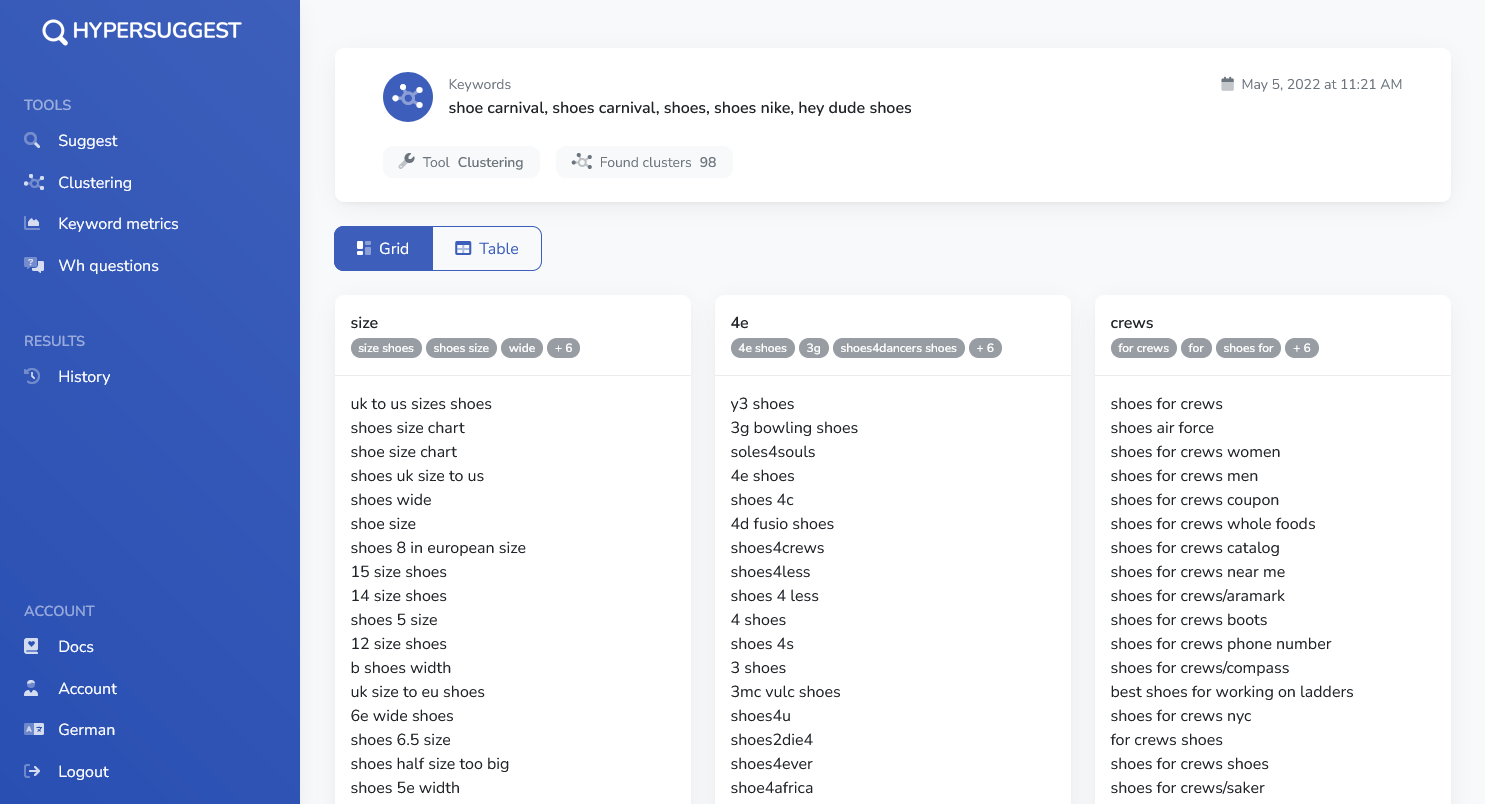Click the Tool Clustering chip
Screen dimensions: 1485x804
click(x=461, y=162)
